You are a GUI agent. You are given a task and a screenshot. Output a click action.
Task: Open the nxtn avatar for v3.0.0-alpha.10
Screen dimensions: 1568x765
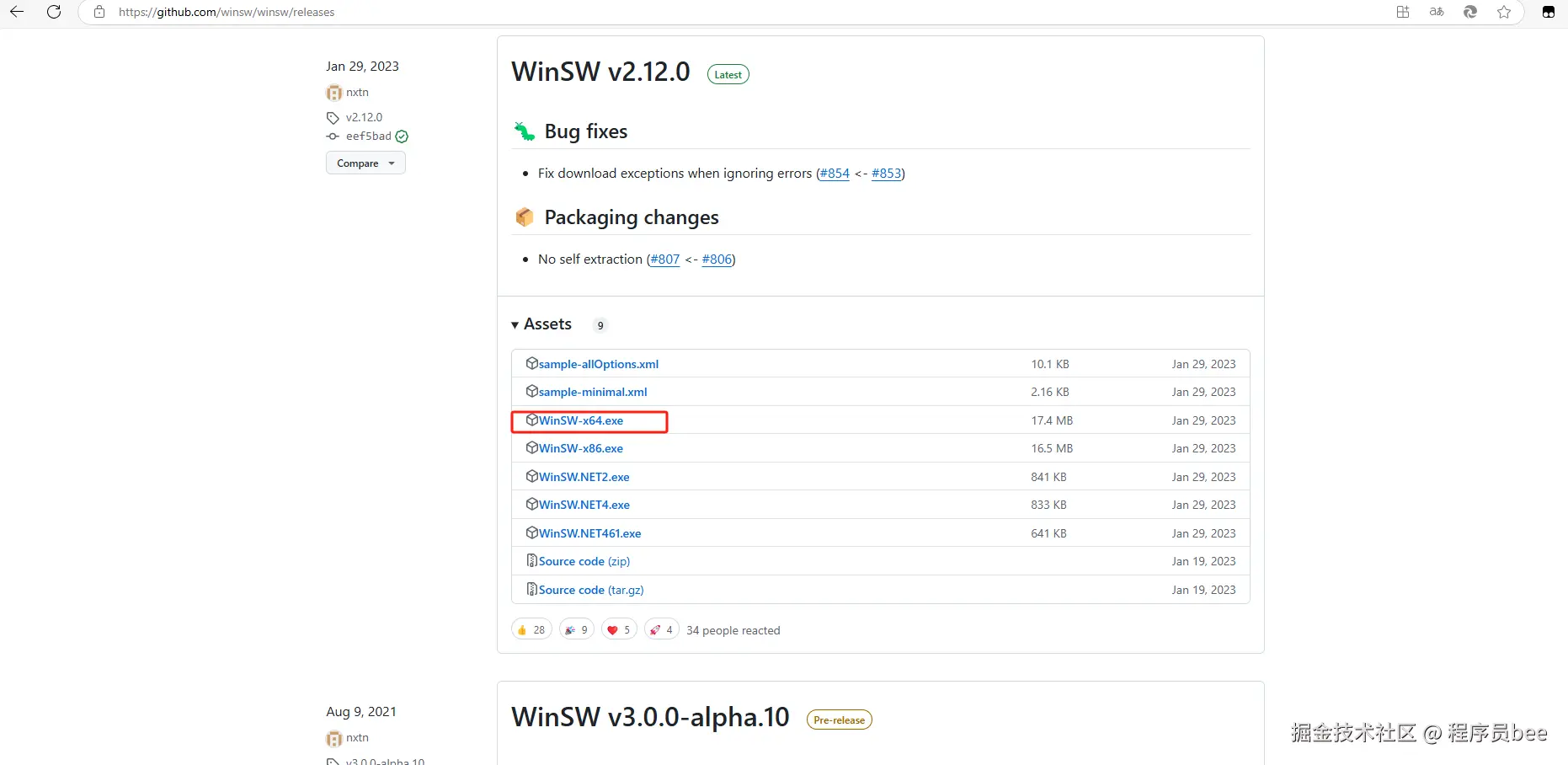334,738
